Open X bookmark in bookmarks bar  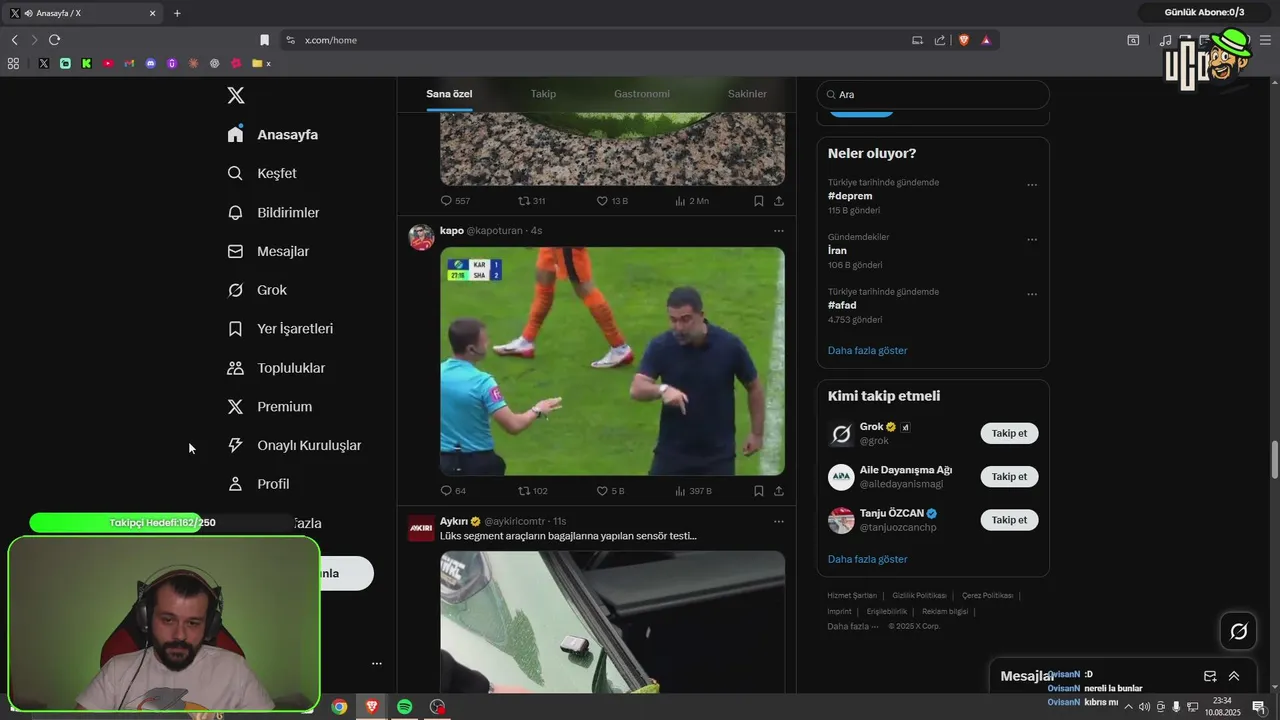pyautogui.click(x=43, y=63)
